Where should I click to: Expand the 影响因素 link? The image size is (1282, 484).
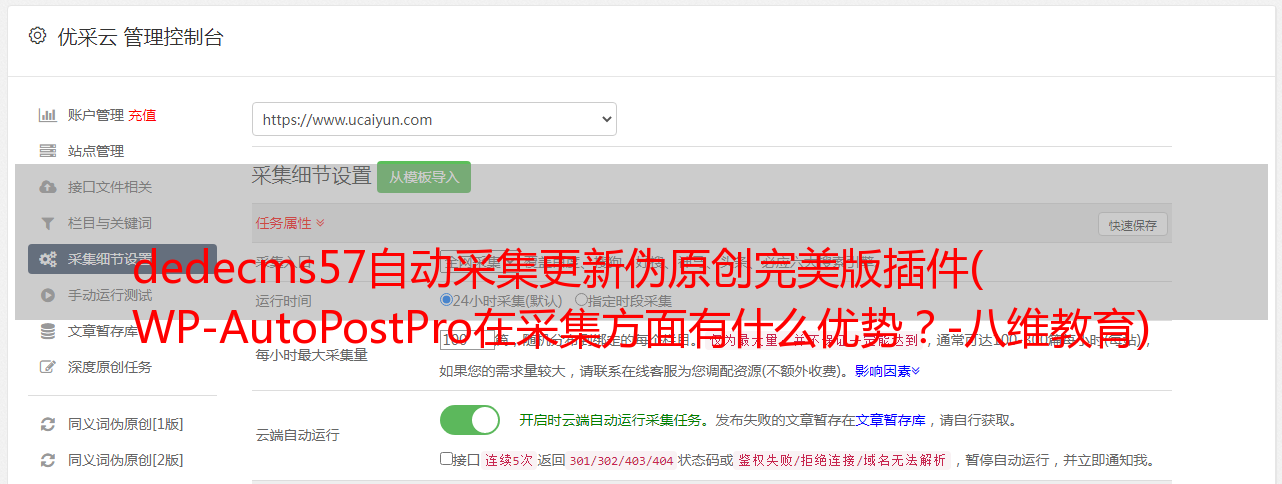point(887,371)
